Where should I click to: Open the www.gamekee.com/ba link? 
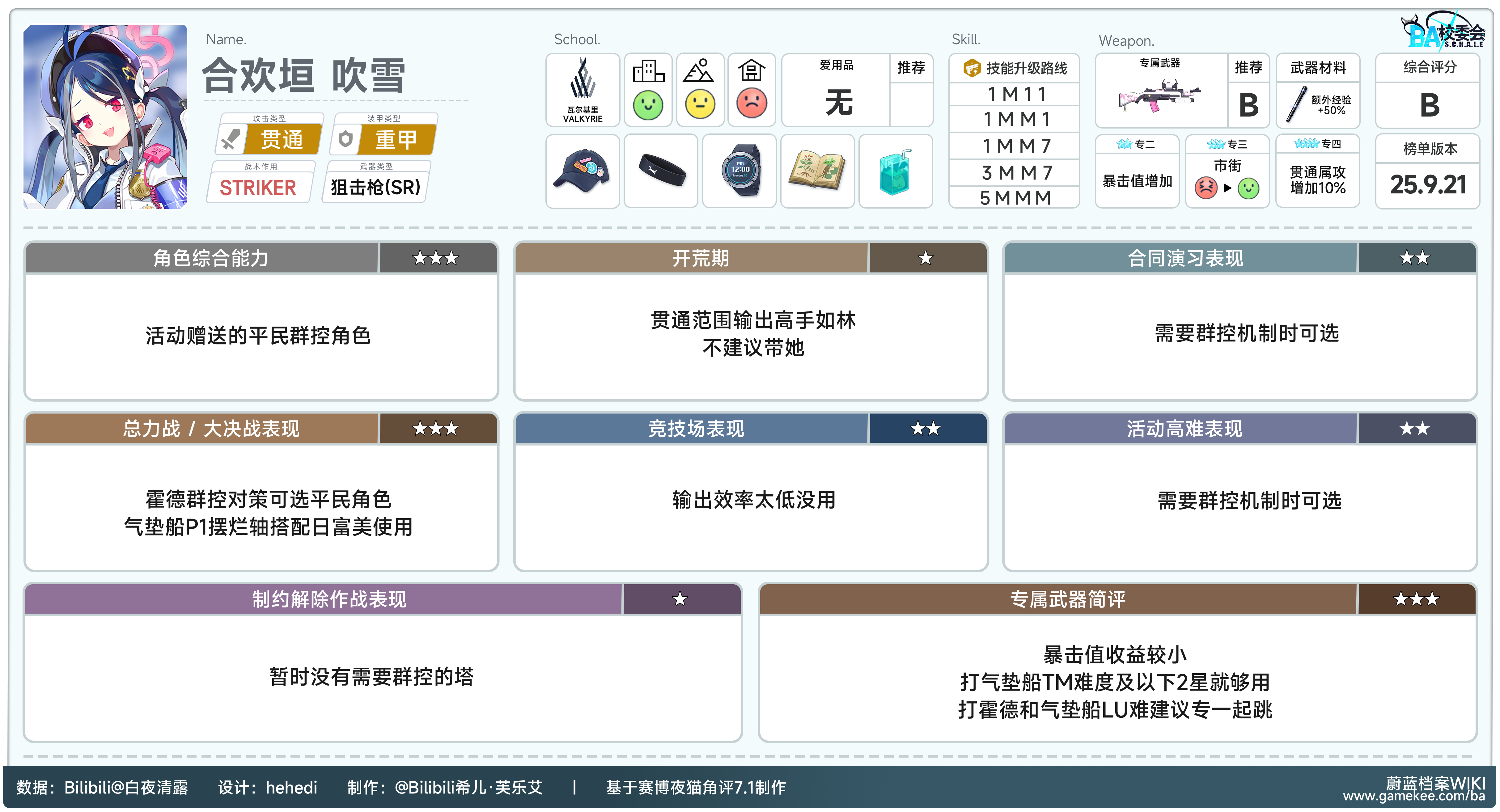1413,796
